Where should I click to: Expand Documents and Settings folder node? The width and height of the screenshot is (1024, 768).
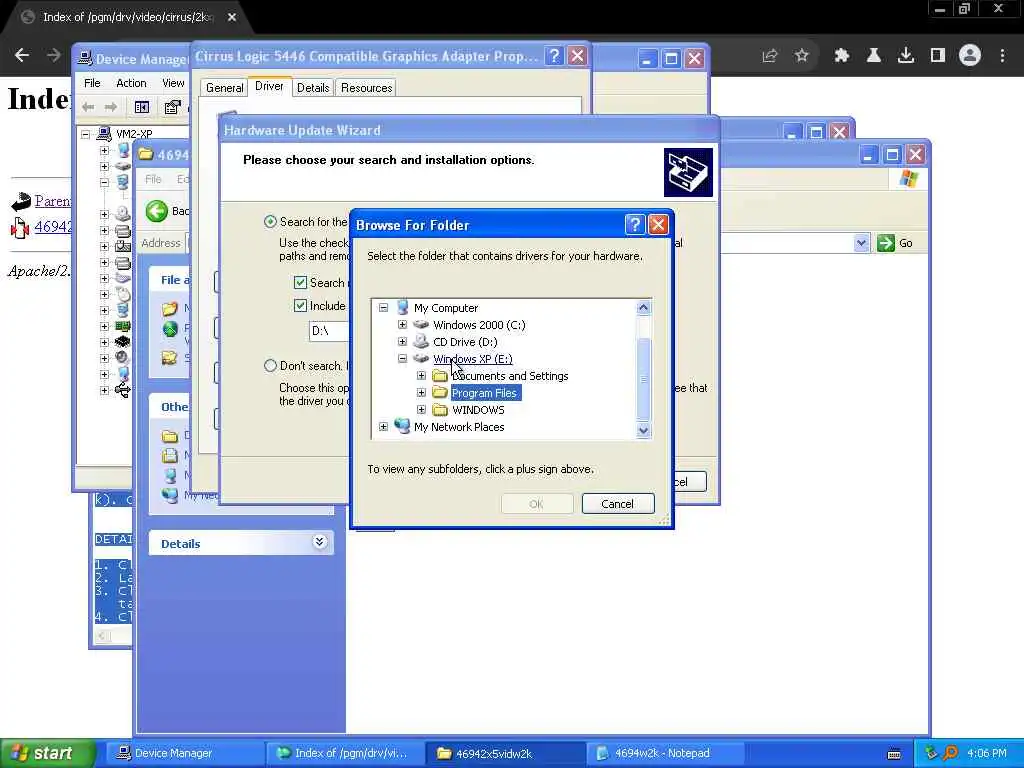click(x=421, y=376)
